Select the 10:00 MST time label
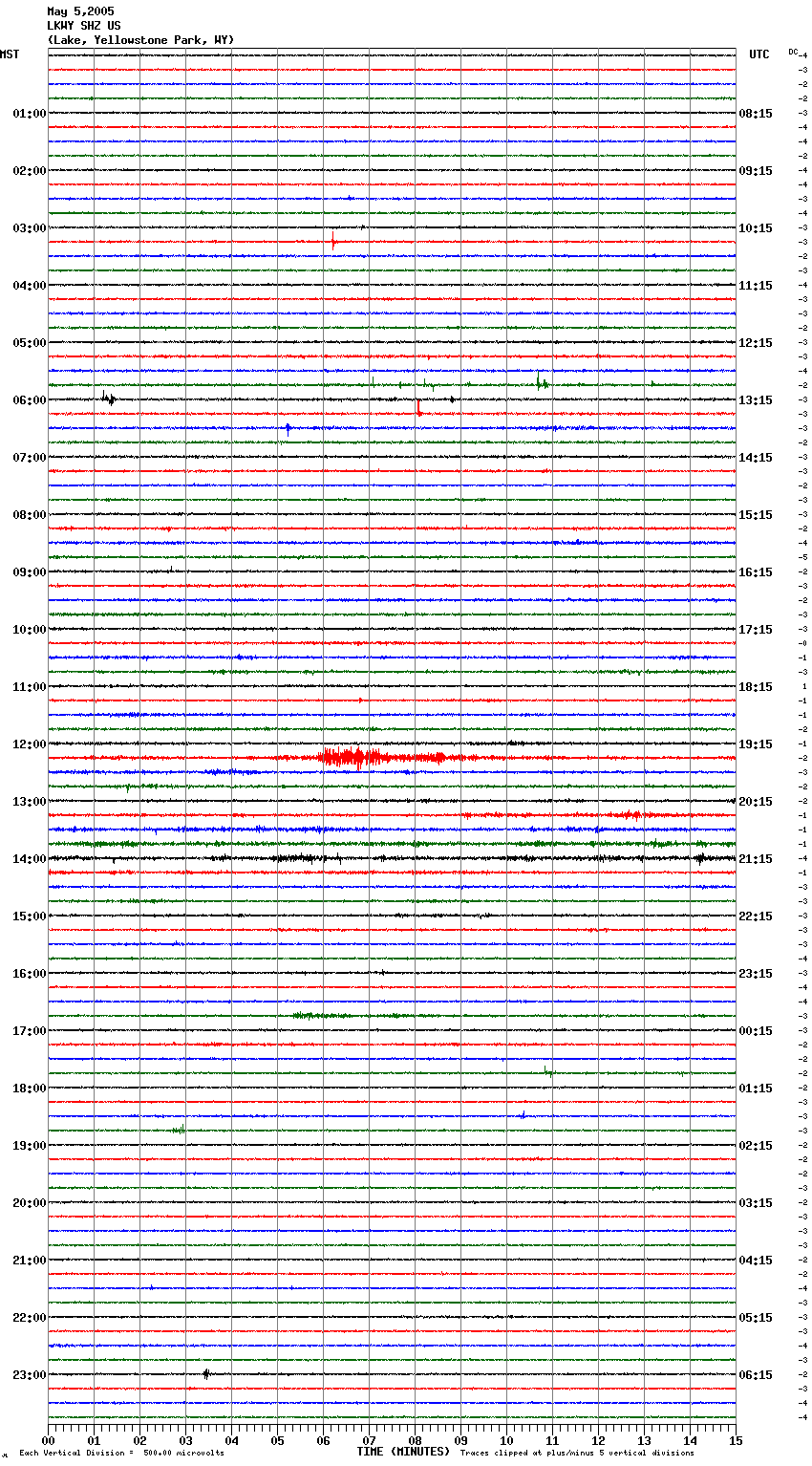This screenshot has width=812, height=1466. (30, 630)
